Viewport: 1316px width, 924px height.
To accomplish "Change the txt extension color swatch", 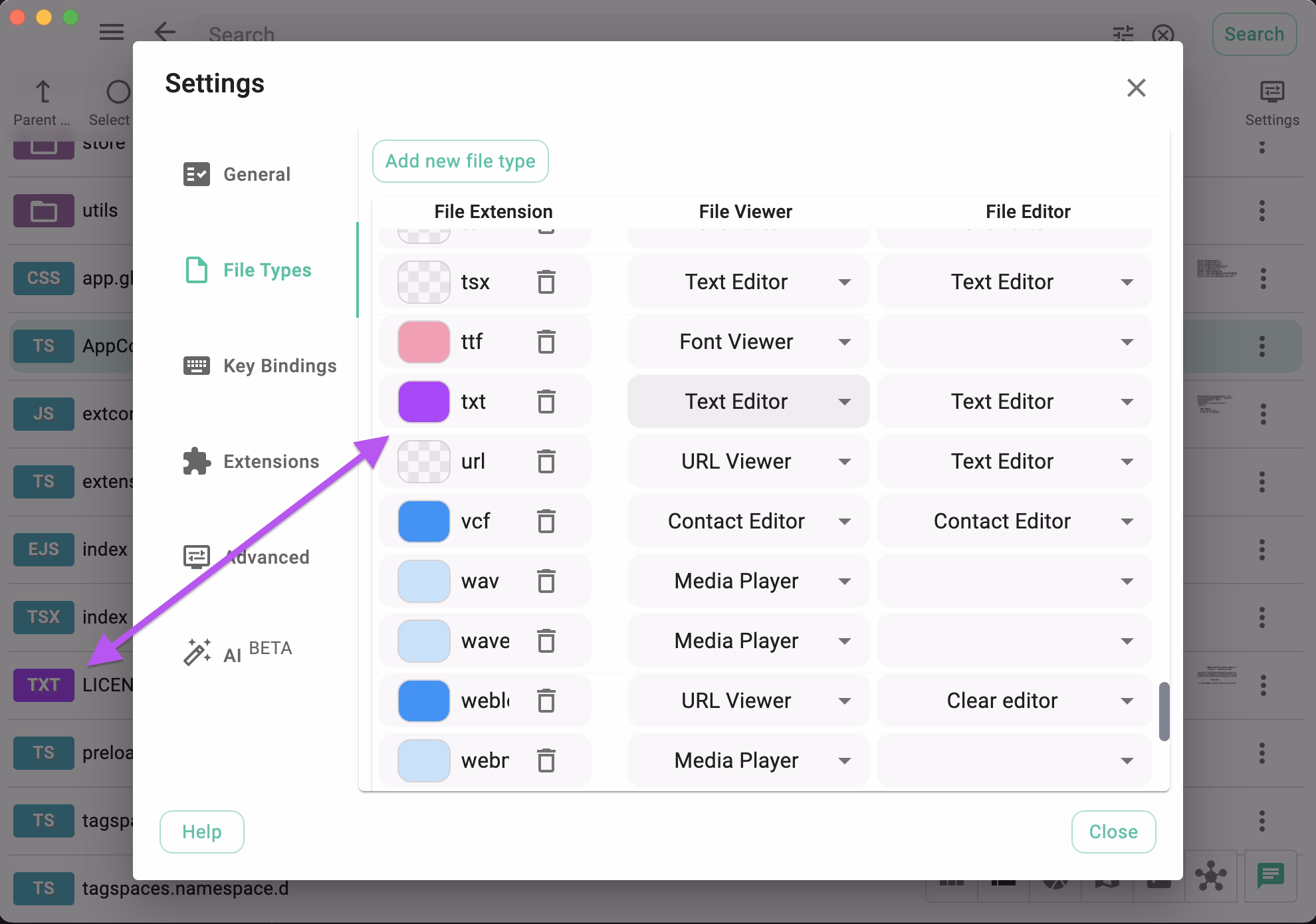I will tap(423, 402).
